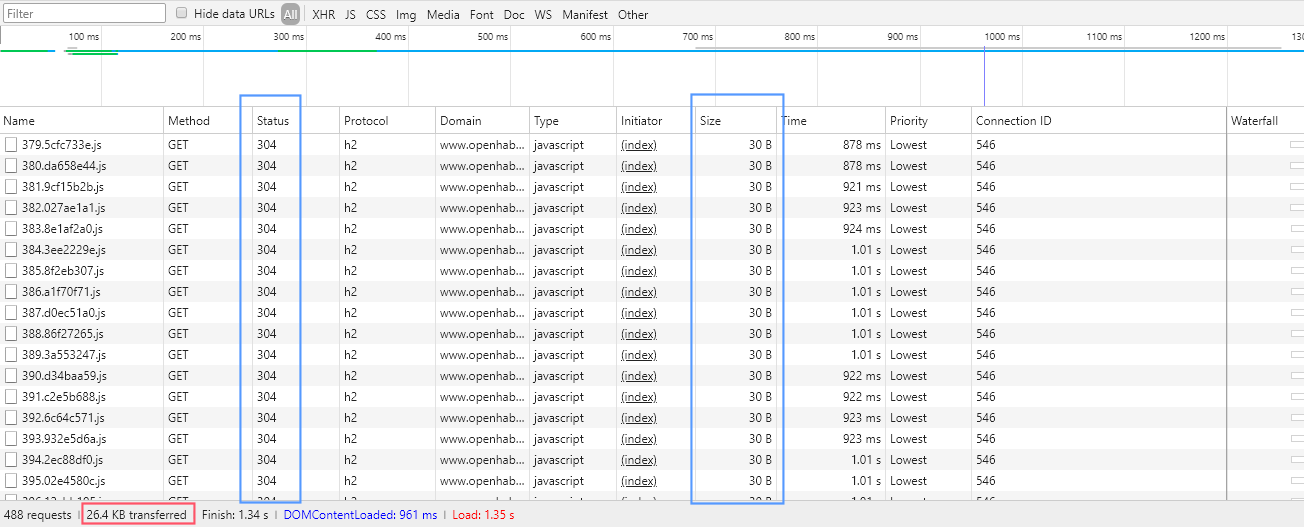Filter by Img request type
This screenshot has height=527, width=1304.
point(406,14)
